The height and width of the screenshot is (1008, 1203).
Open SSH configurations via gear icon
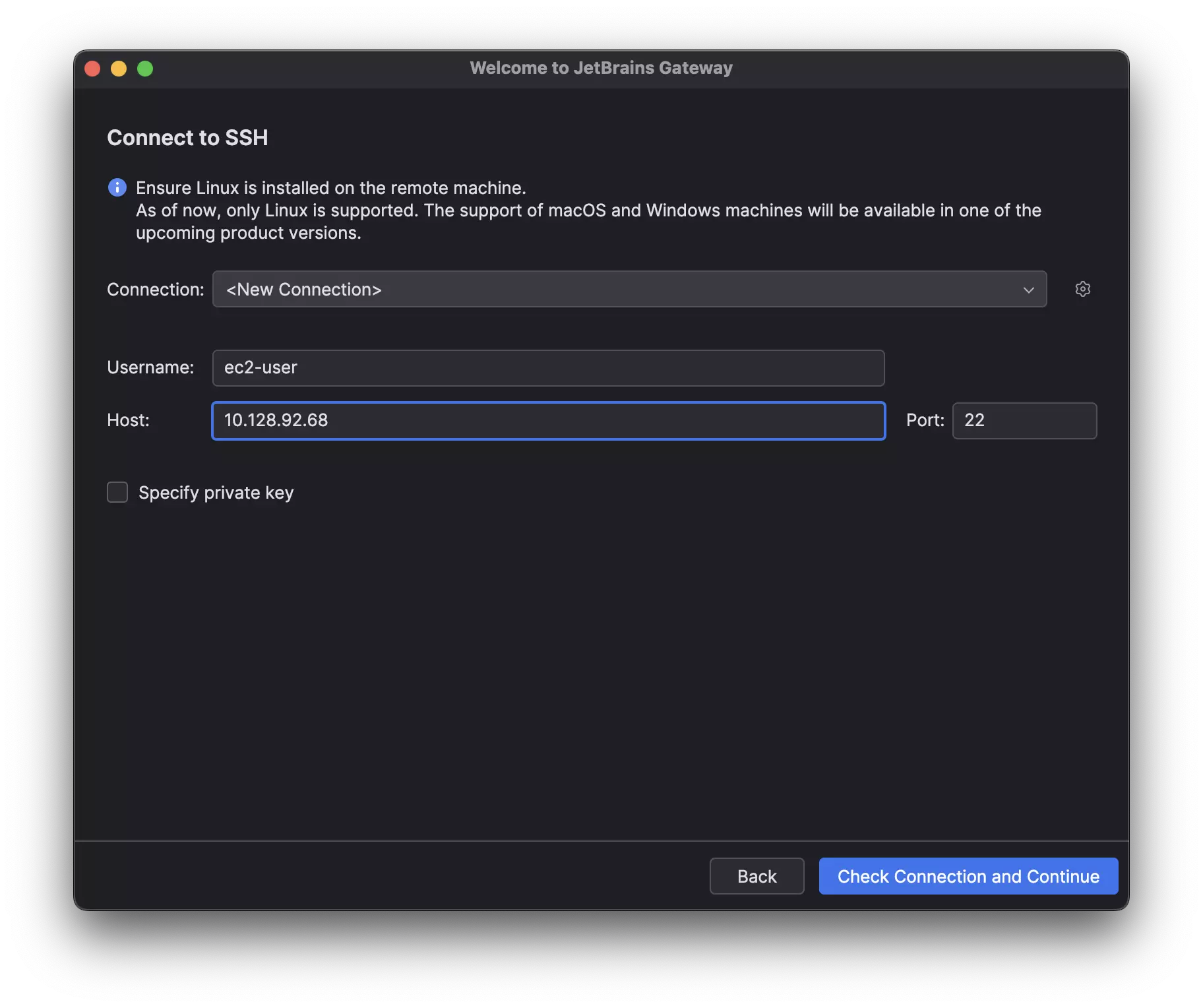point(1082,289)
